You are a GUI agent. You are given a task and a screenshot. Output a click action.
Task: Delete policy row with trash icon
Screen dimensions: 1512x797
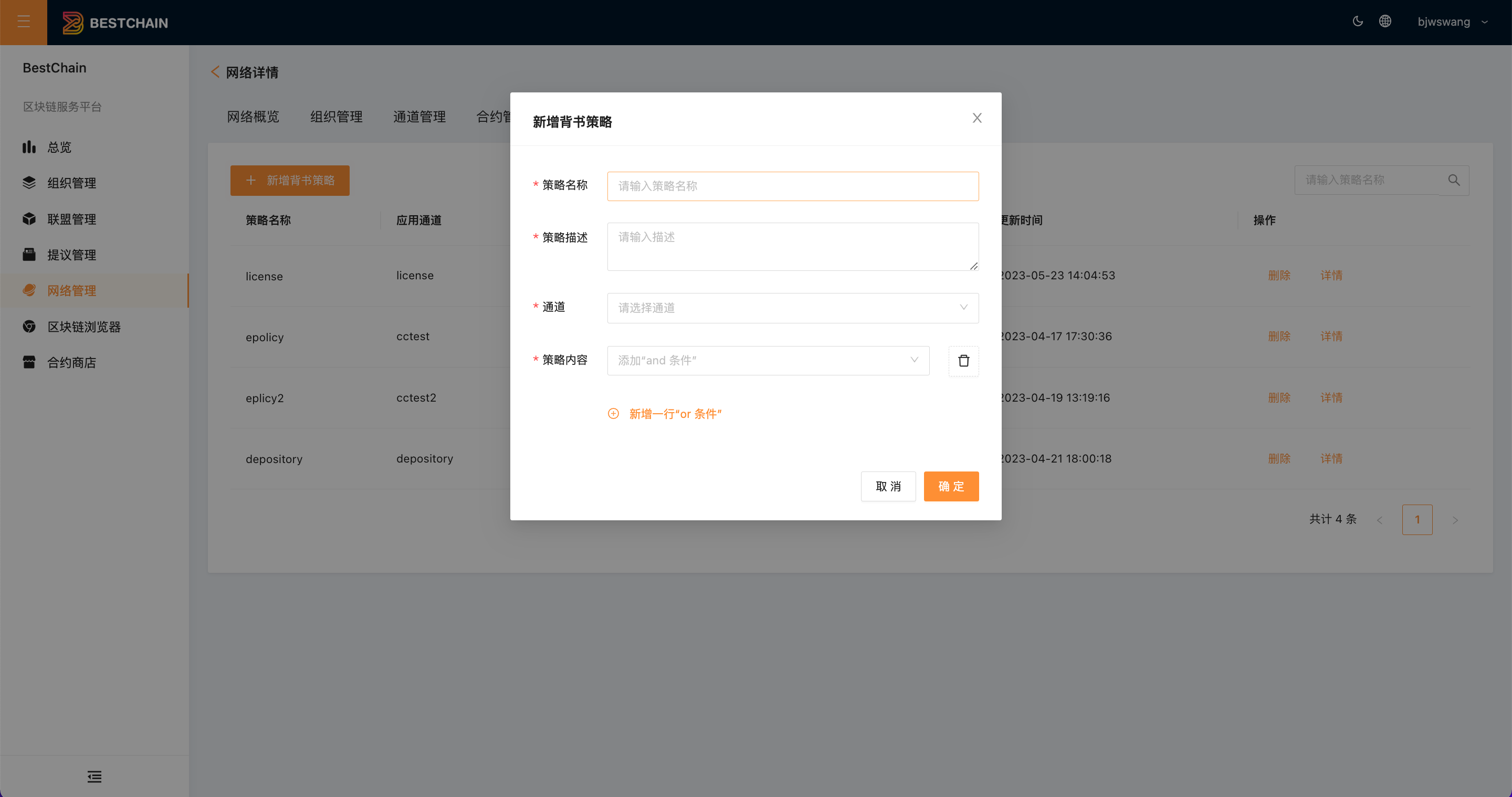964,360
